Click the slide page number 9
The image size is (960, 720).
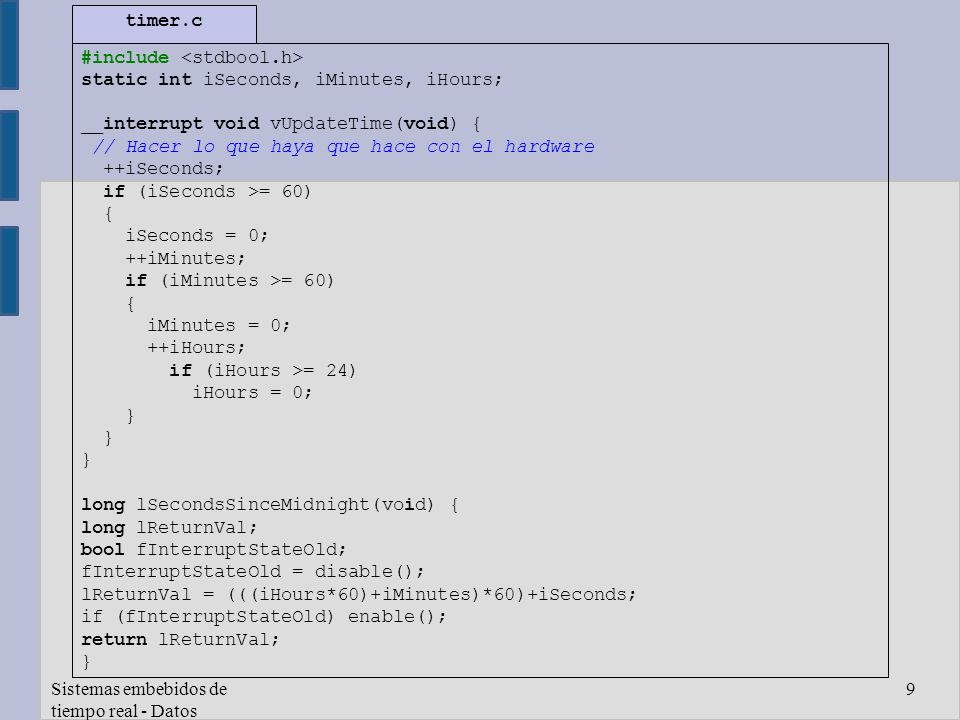910,689
